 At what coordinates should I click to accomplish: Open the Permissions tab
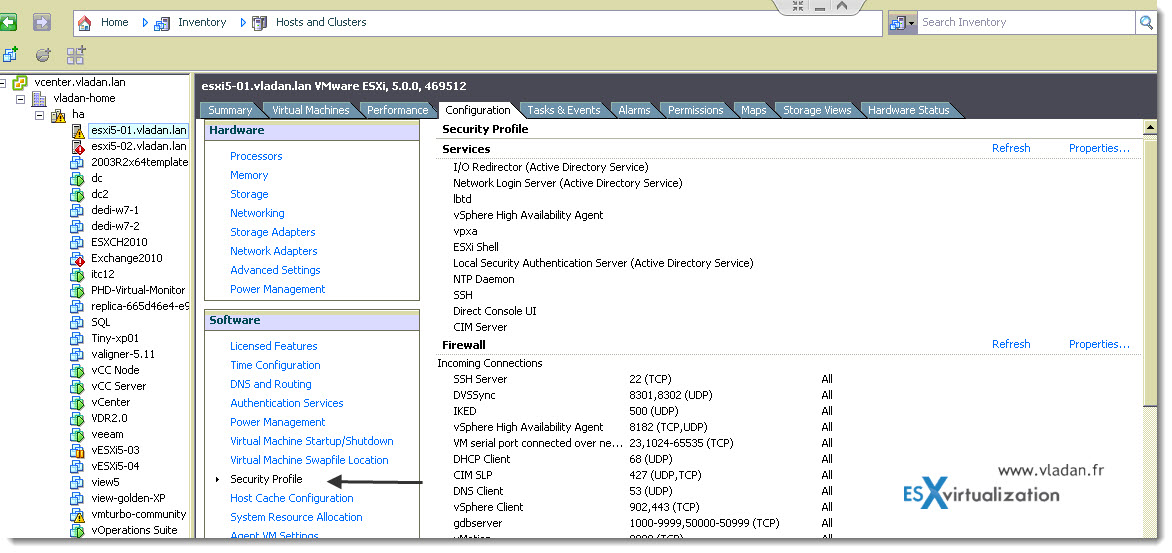(695, 110)
